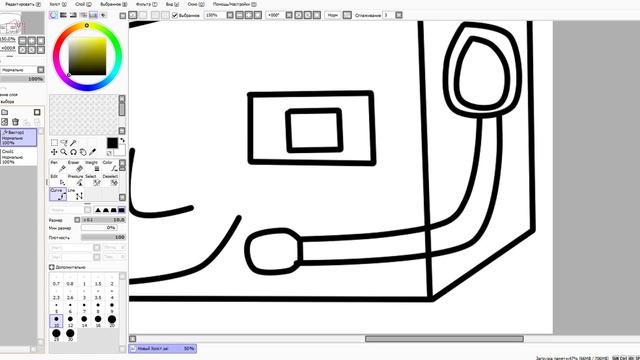Choose brush size preset 5
The height and width of the screenshot is (360, 640).
(56, 308)
